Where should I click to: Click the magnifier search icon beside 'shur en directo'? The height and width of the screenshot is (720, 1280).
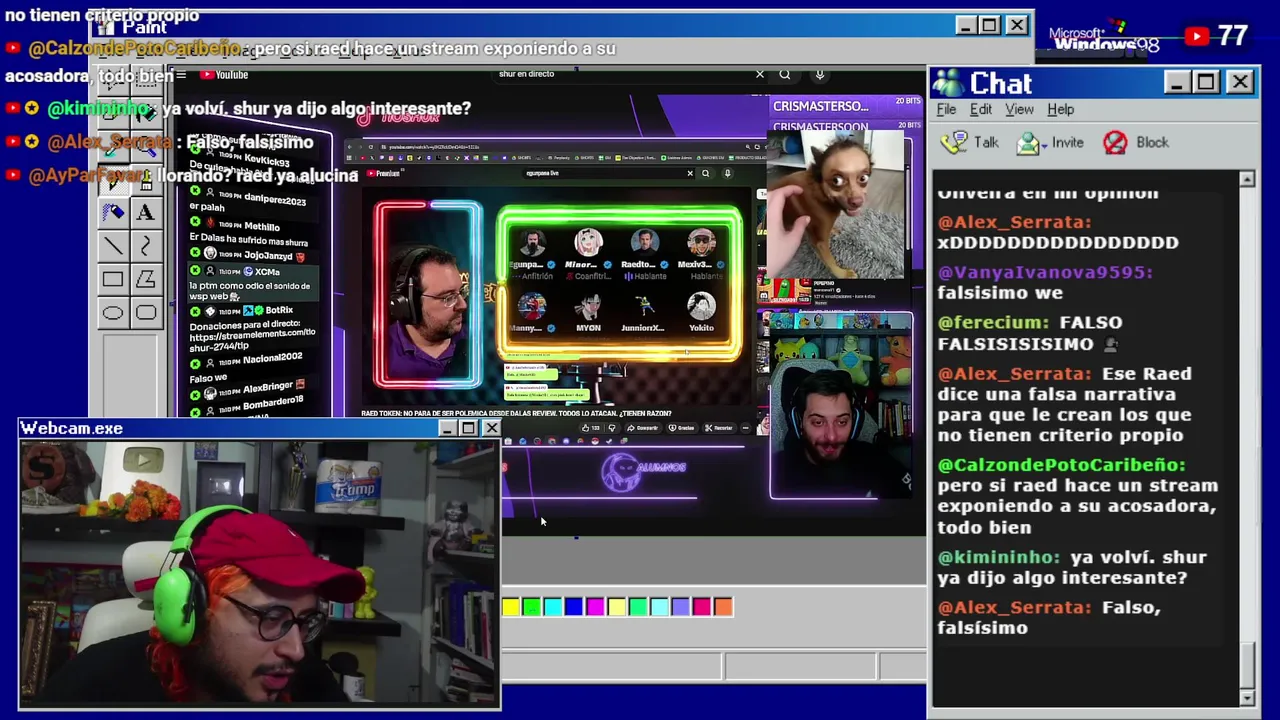tap(785, 74)
